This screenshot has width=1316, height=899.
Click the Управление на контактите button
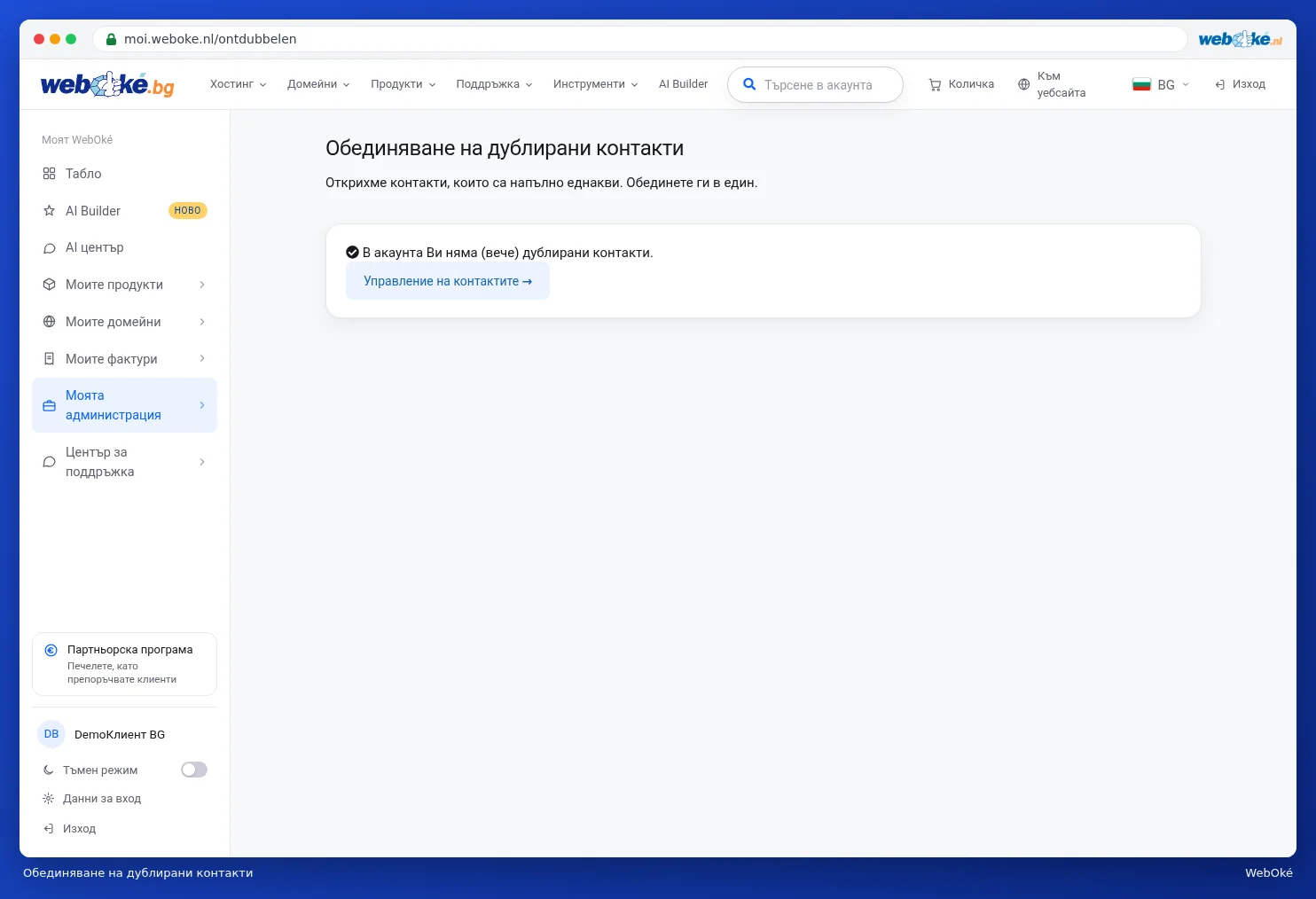pos(448,281)
